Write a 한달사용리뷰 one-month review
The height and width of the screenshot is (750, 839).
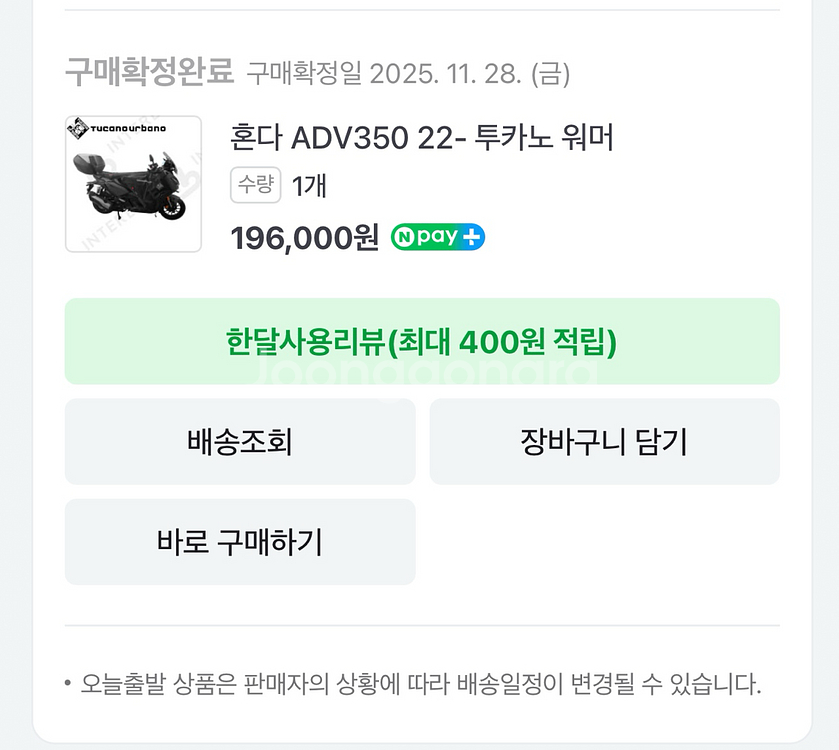coord(421,341)
